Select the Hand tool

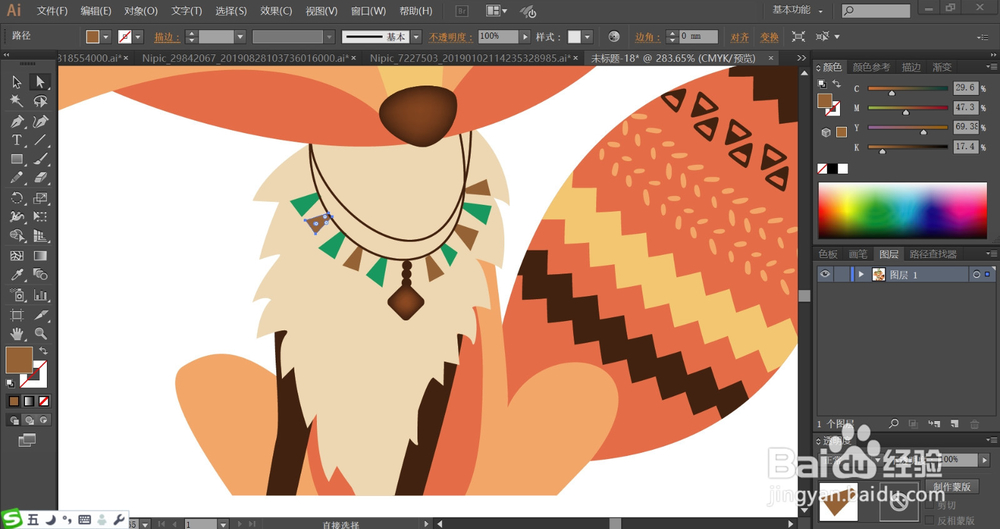coord(17,333)
